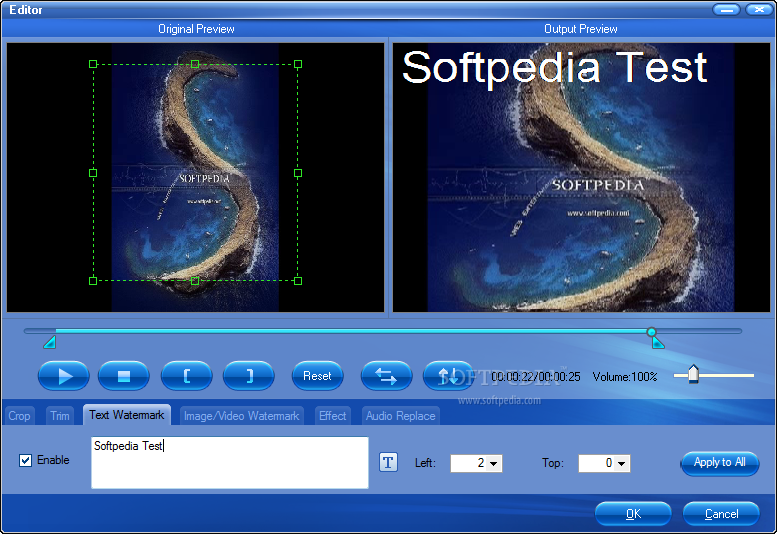Start playback with the Play button
This screenshot has height=534, width=777.
[x=63, y=376]
